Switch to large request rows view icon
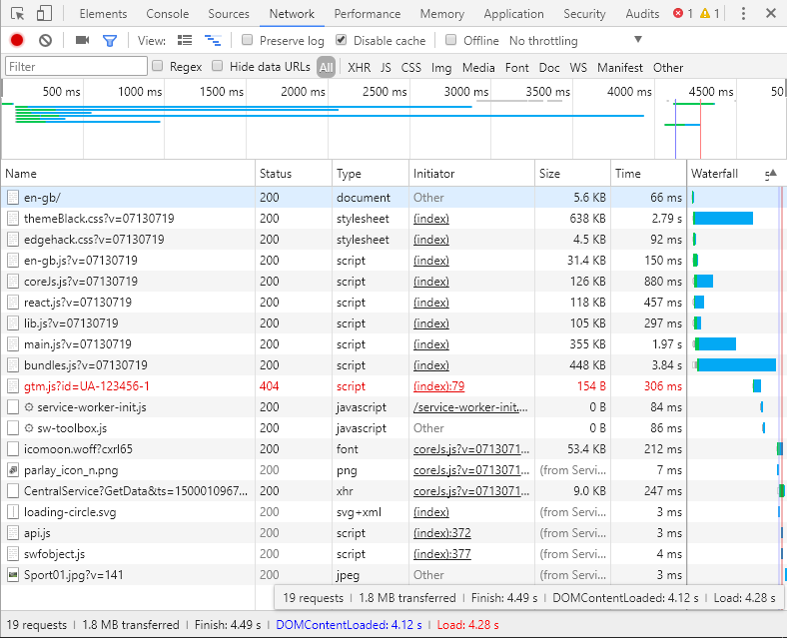787x638 pixels. 184,40
